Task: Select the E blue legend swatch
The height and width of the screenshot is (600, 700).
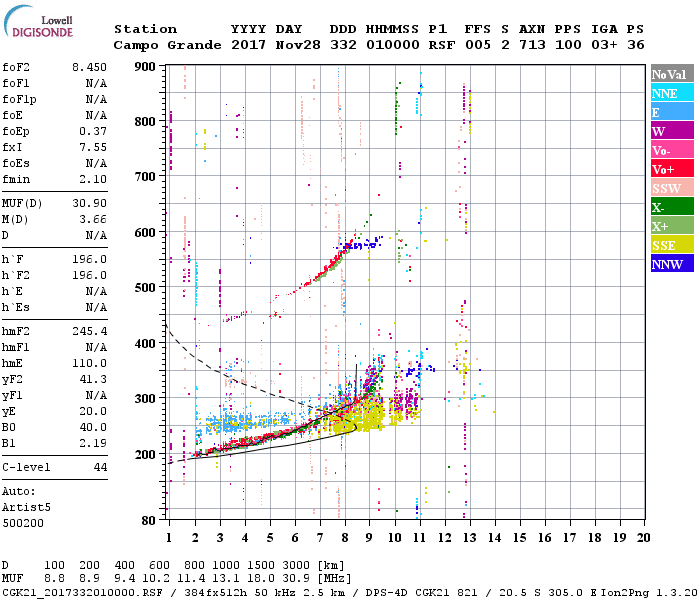Action: [672, 112]
